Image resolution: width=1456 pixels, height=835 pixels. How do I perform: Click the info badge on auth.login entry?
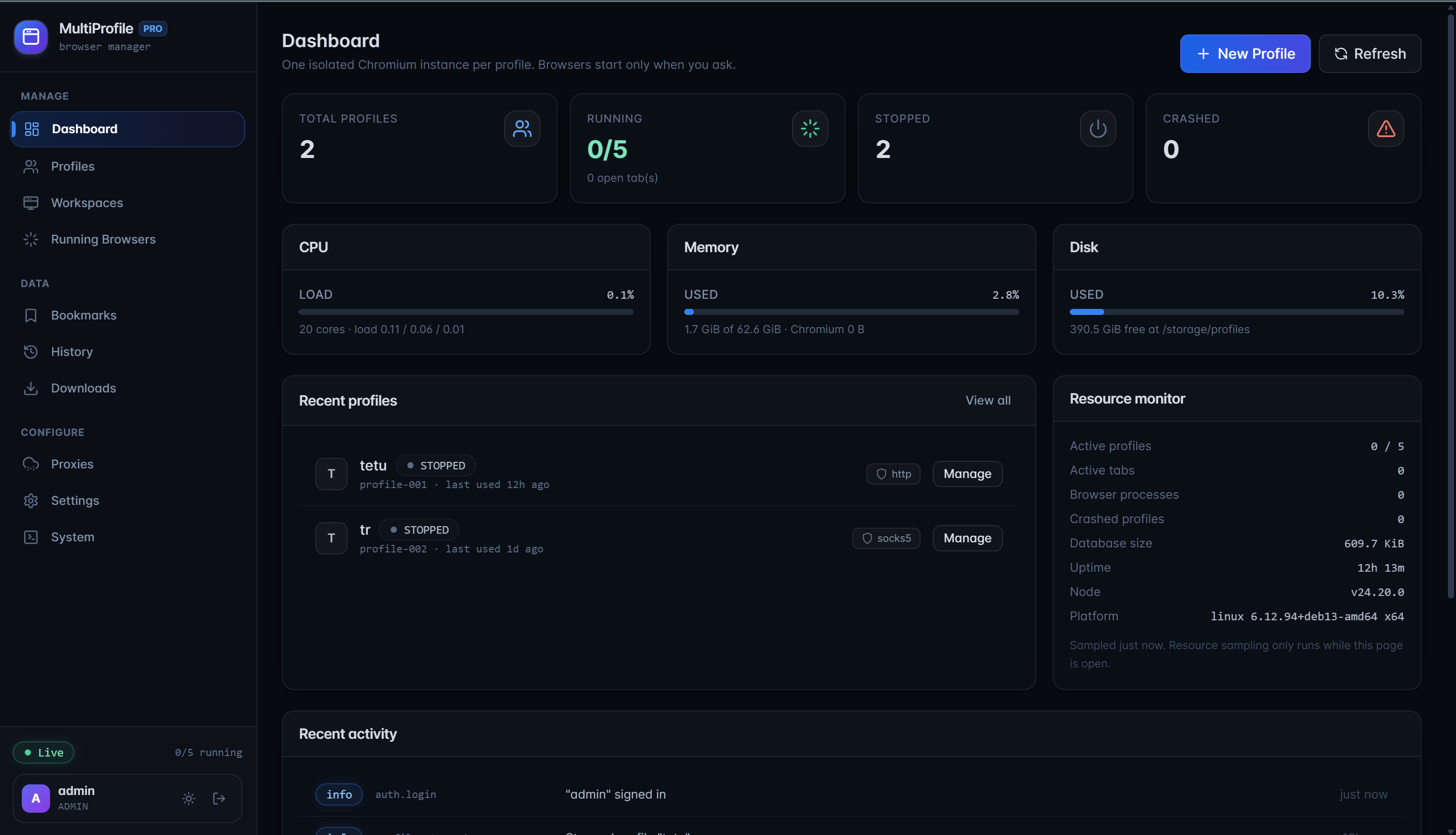click(339, 794)
